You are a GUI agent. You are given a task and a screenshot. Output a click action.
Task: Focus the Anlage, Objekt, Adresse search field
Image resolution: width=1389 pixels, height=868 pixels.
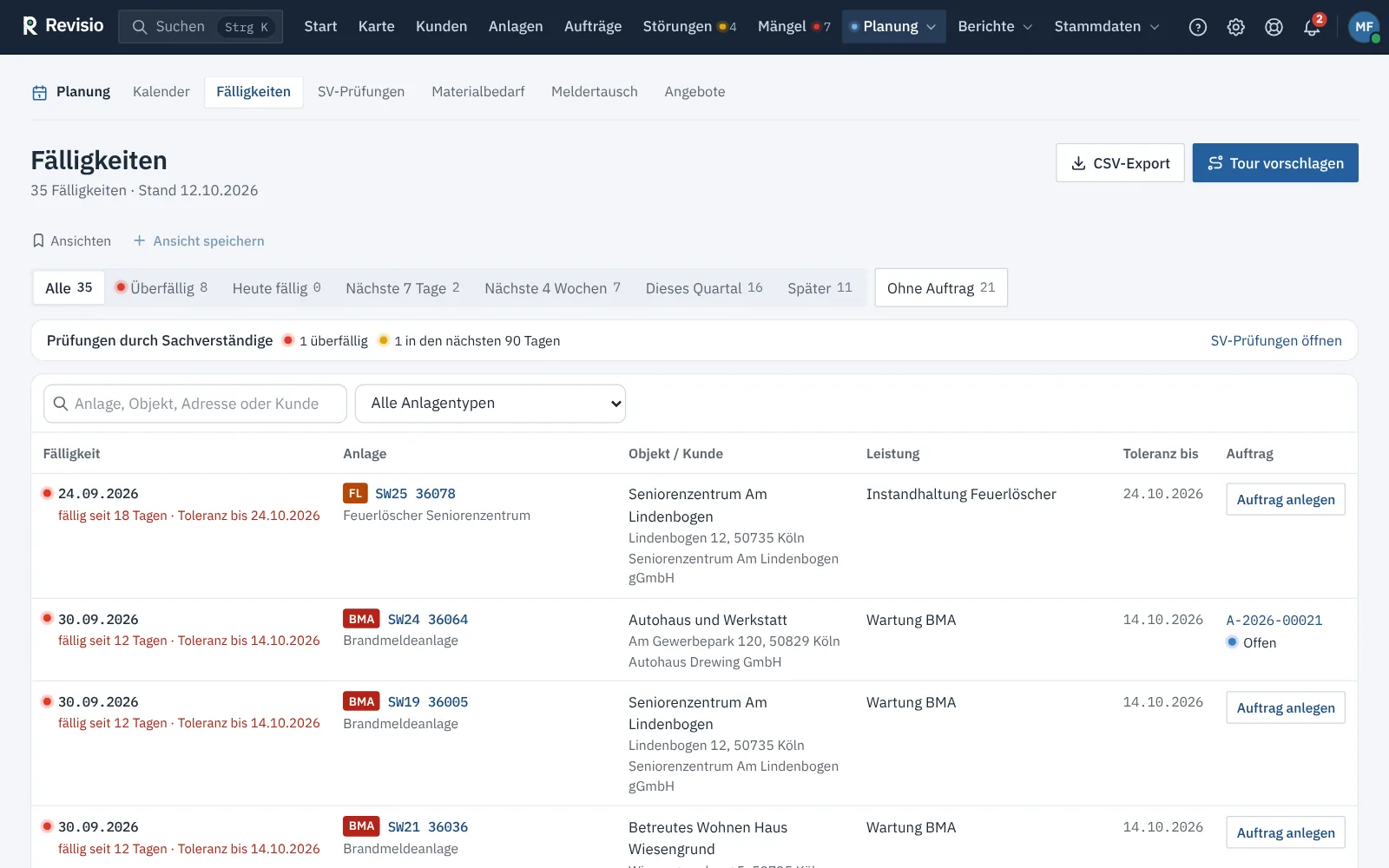(195, 404)
